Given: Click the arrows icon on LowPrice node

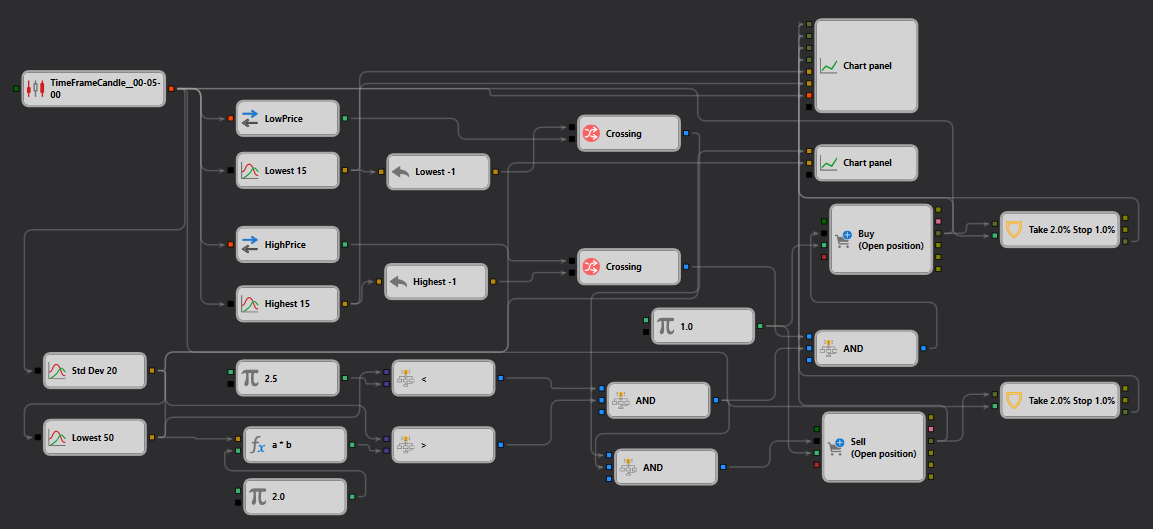Looking at the screenshot, I should (250, 118).
